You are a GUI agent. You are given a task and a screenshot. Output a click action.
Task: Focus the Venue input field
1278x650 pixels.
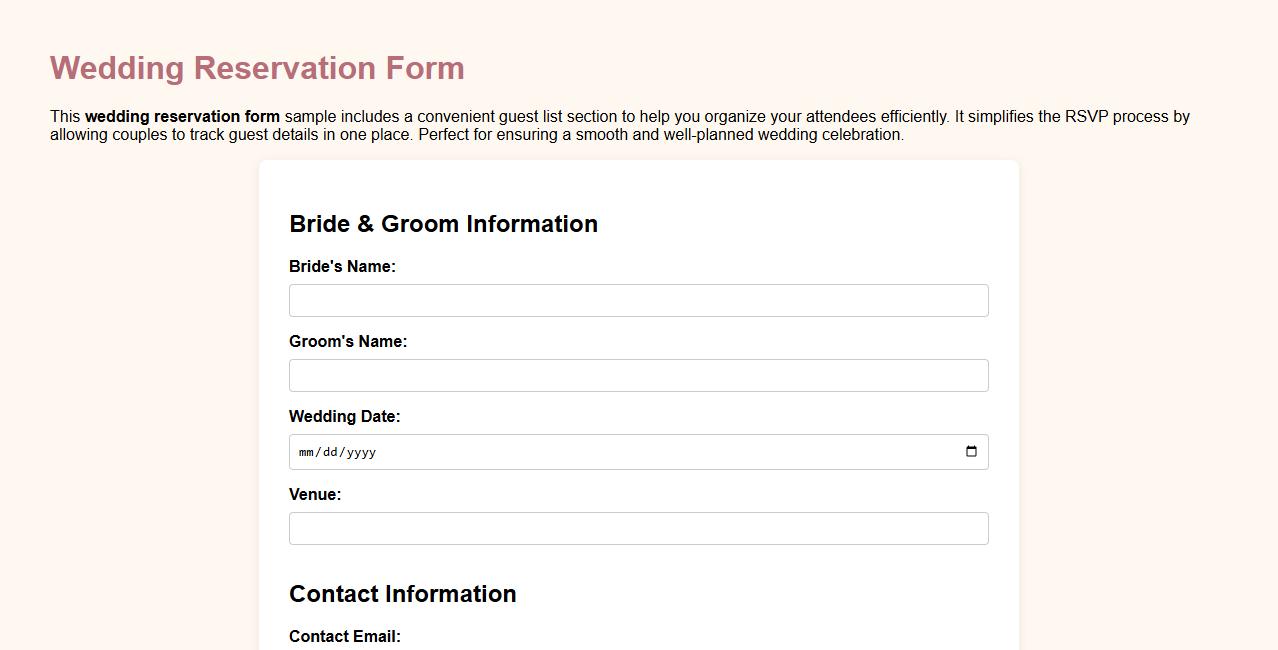tap(638, 528)
